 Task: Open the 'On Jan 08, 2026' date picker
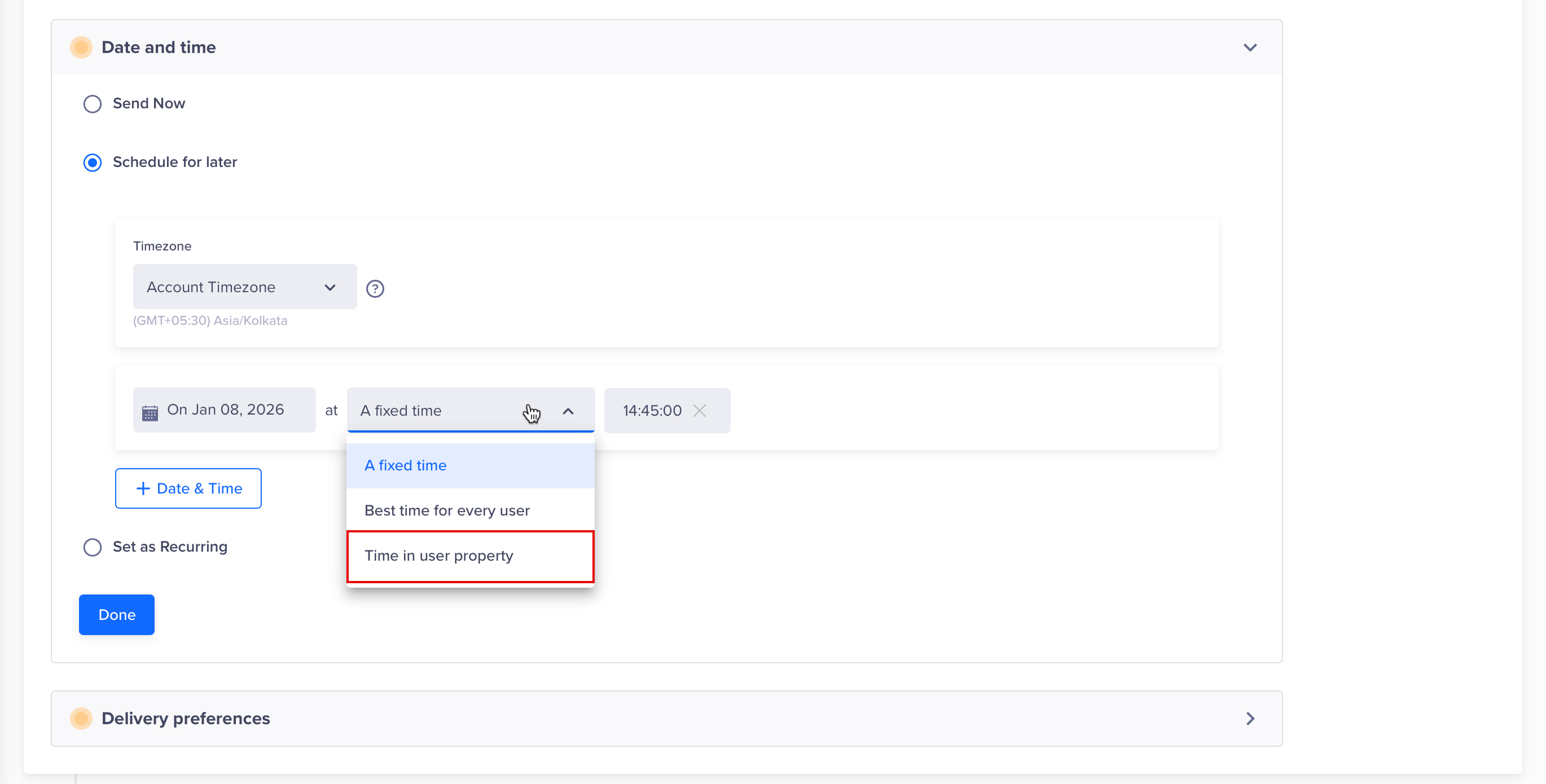(x=225, y=409)
